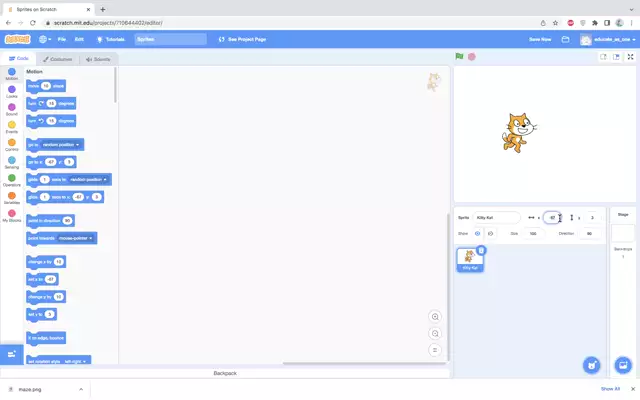Switch to small stage layout
The width and height of the screenshot is (640, 400).
point(603,57)
